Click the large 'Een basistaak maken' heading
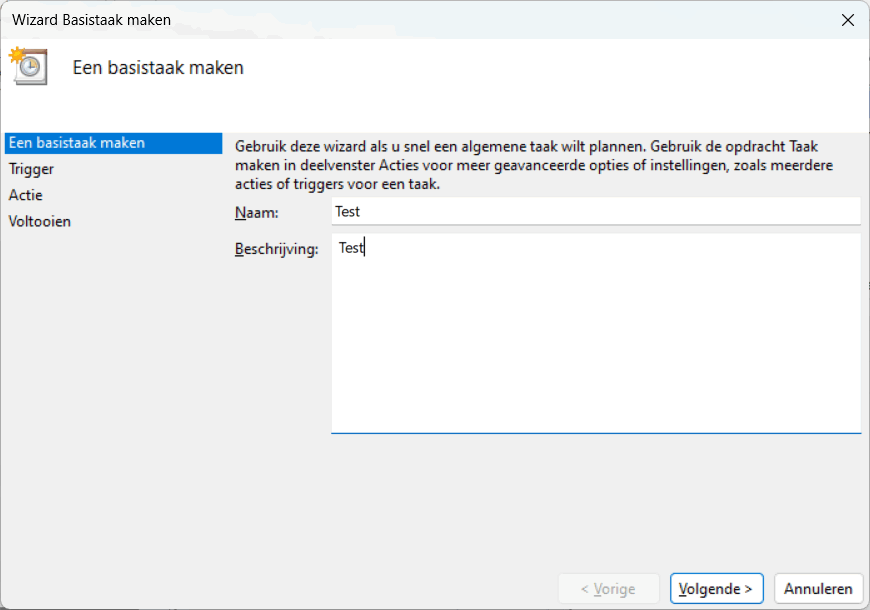 click(158, 68)
